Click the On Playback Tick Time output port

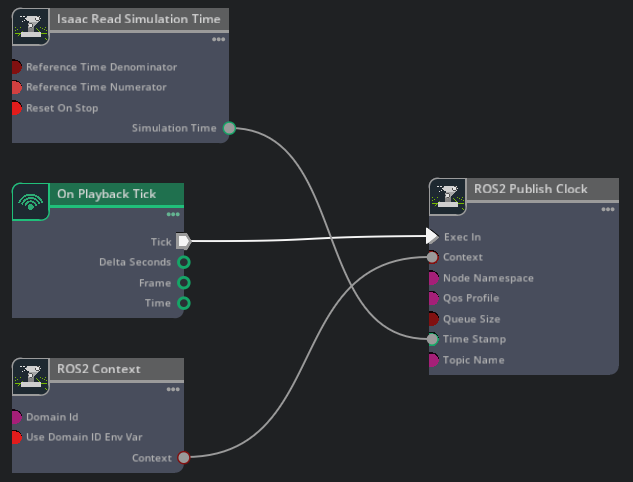pos(184,303)
